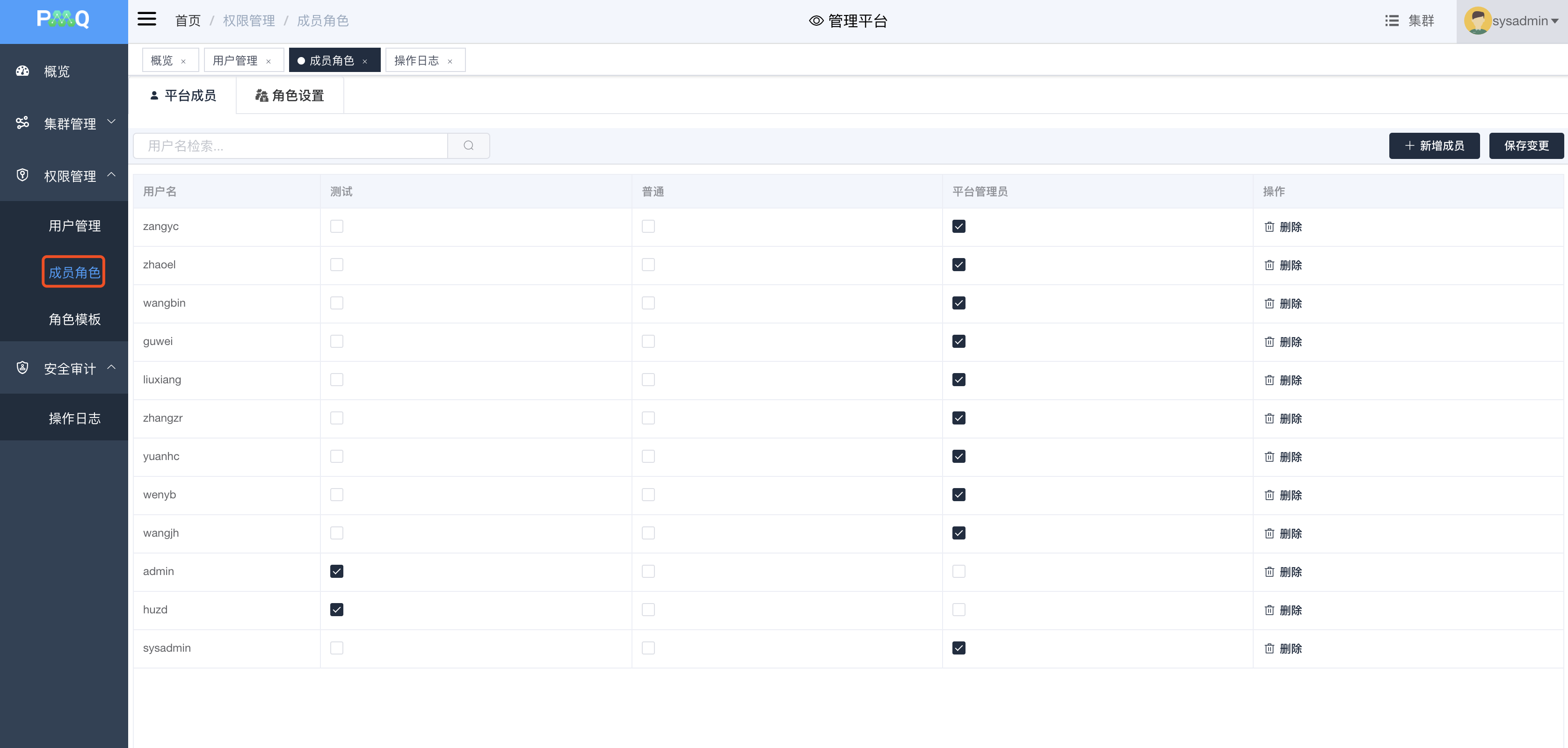
Task: Click the cluster list icon in header
Action: pos(1392,21)
